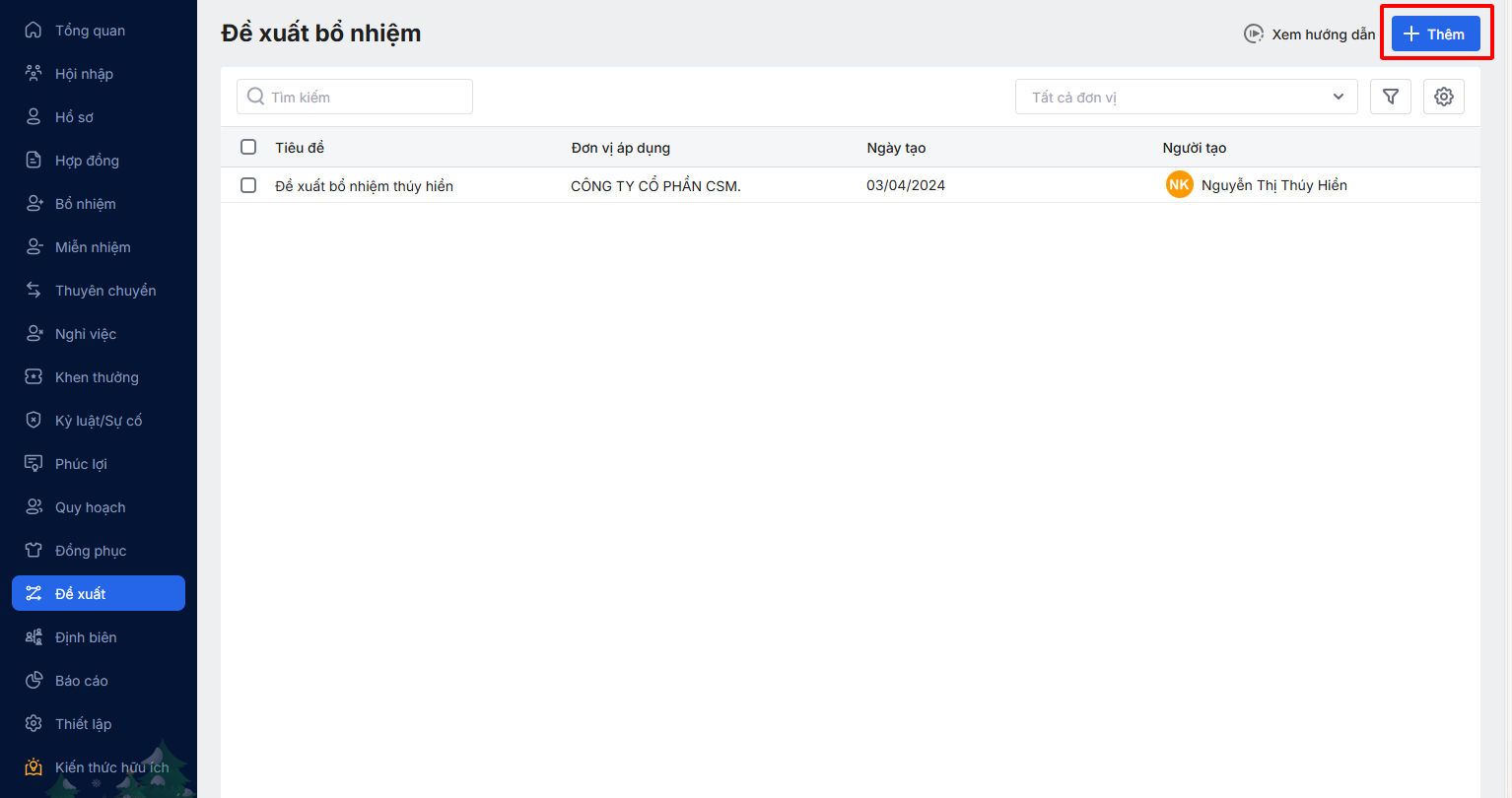Click the Thiết lập sidebar label
Viewport: 1512px width, 798px height.
pos(83,724)
